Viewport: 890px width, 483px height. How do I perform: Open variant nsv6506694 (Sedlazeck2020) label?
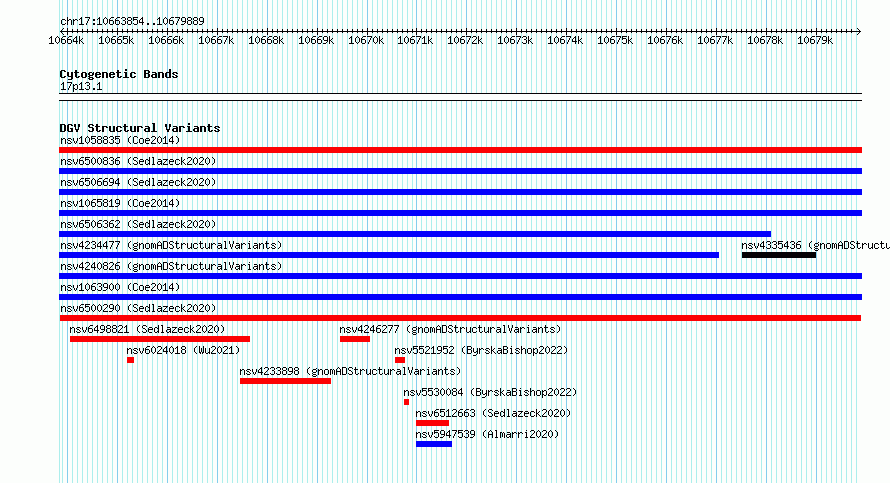coord(138,182)
